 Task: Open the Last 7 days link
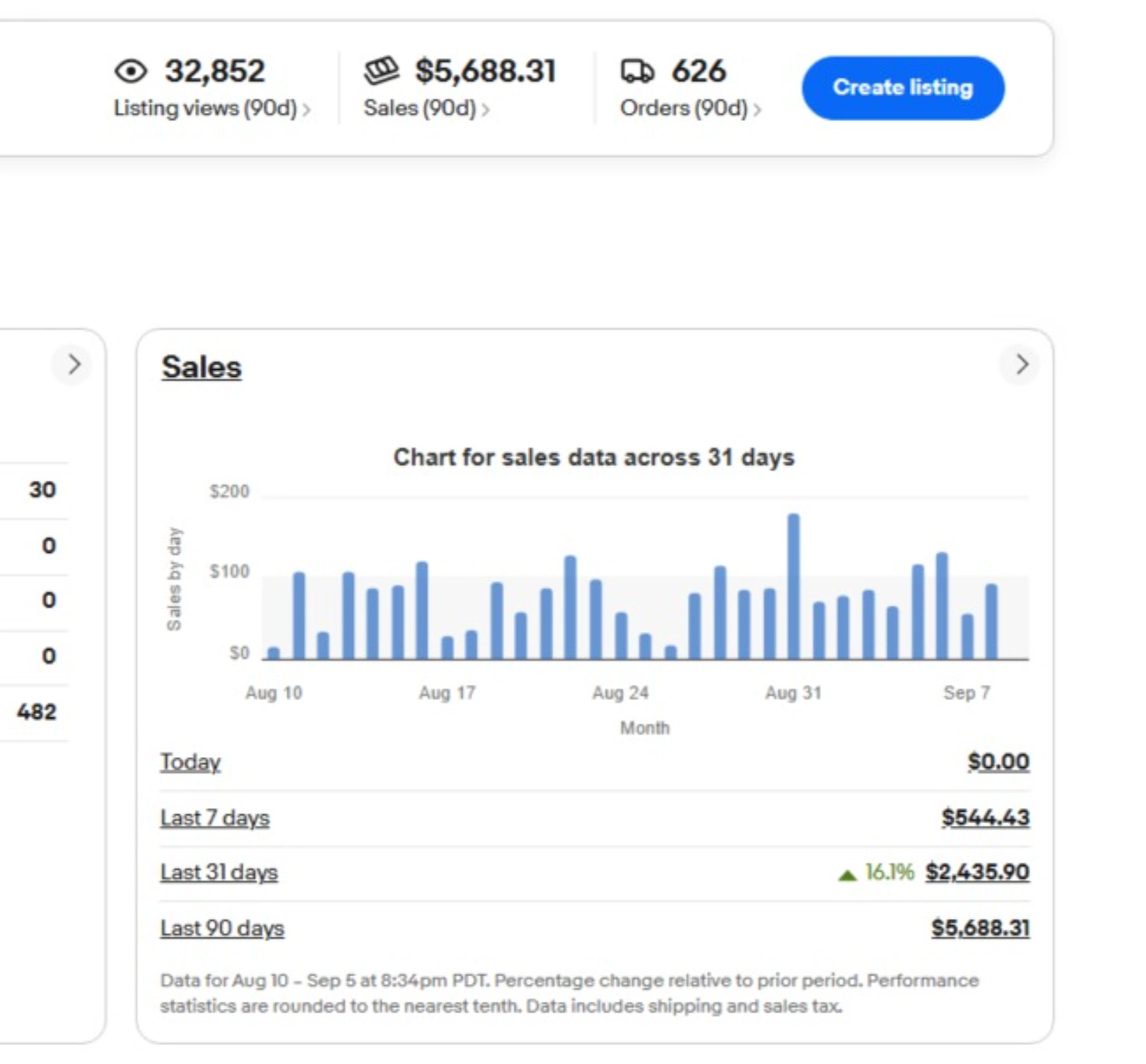[215, 818]
